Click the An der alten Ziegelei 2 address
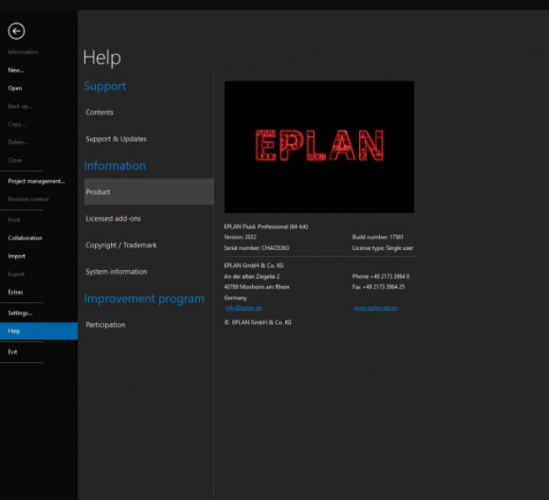549x500 pixels. click(252, 276)
